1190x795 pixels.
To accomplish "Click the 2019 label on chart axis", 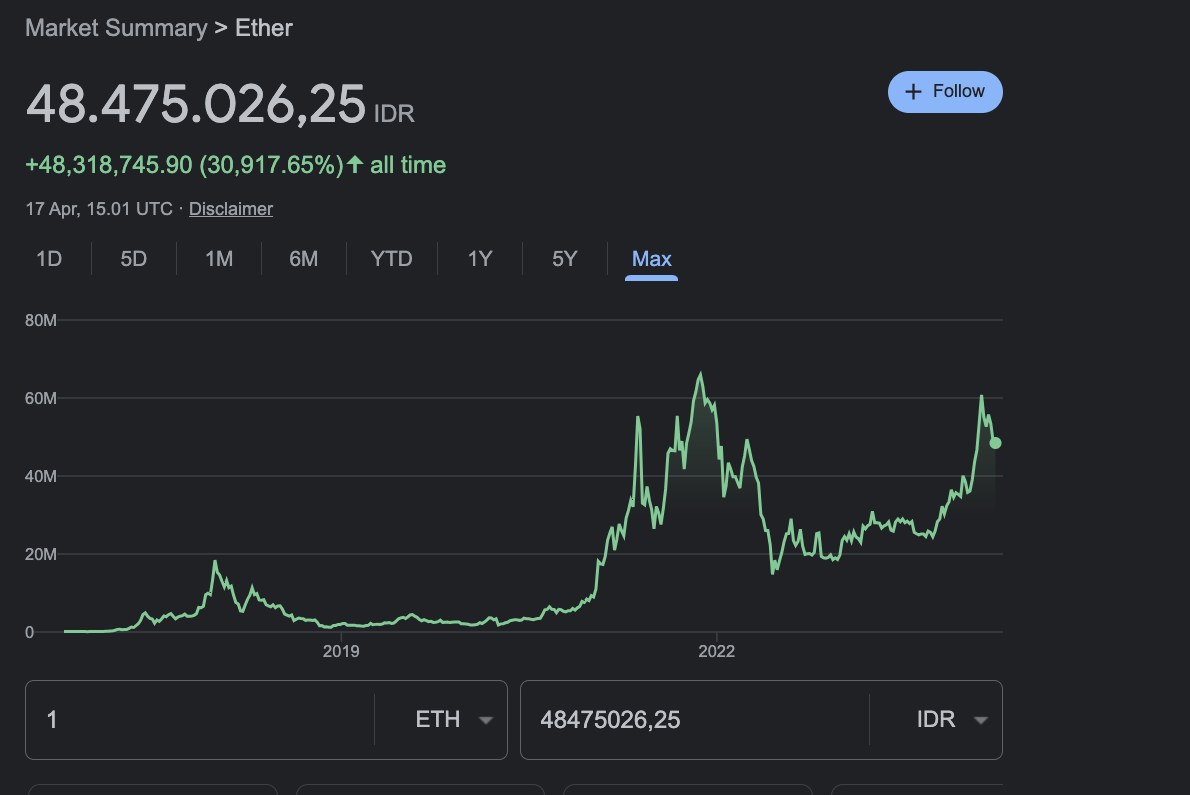I will 341,652.
